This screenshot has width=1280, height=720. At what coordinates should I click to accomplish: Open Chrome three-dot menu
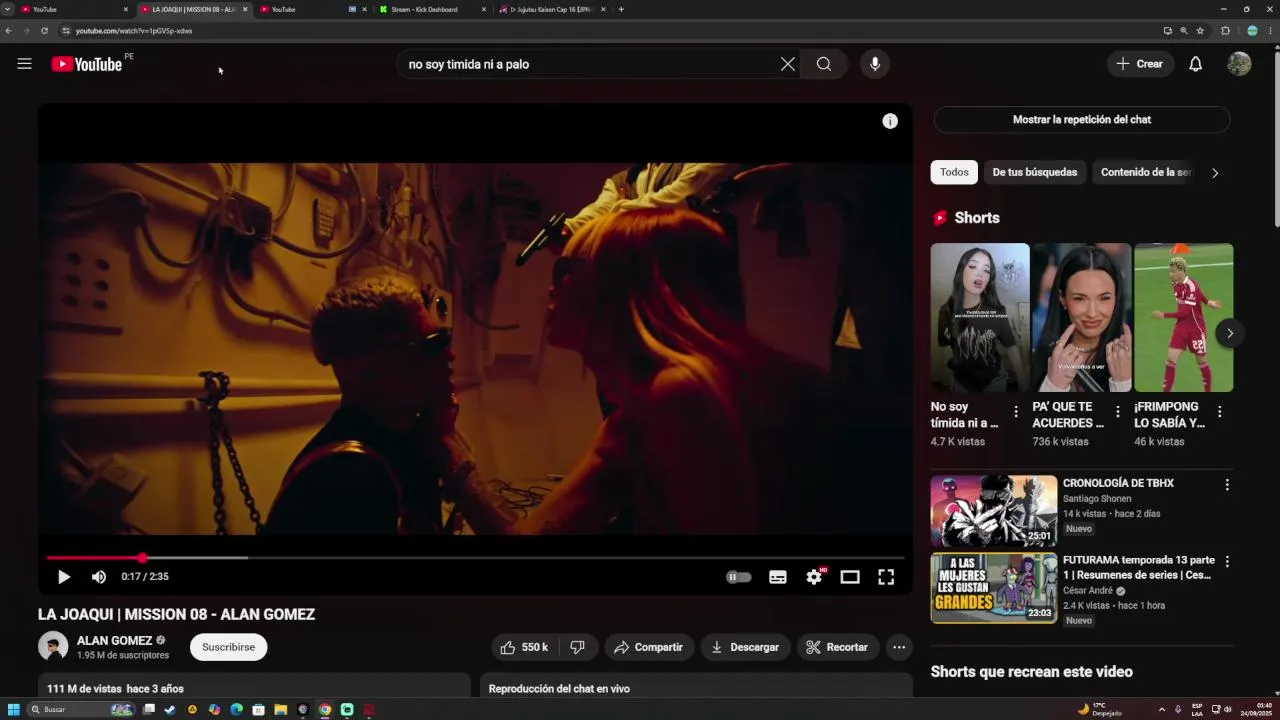tap(1271, 31)
